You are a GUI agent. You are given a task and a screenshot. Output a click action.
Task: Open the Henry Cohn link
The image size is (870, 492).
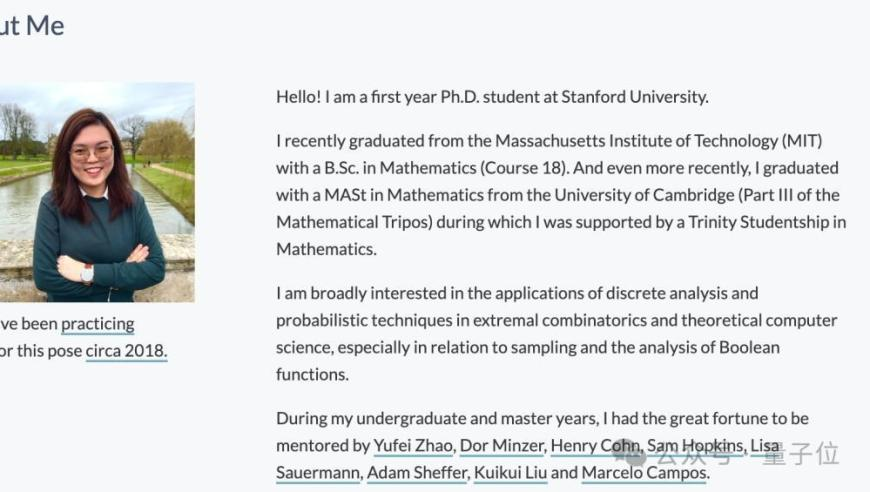pos(595,445)
